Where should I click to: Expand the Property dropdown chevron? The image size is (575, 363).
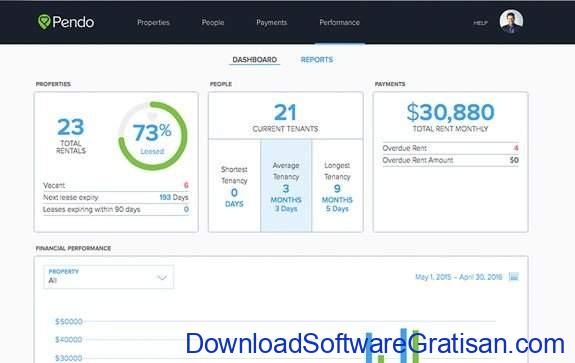[162, 277]
